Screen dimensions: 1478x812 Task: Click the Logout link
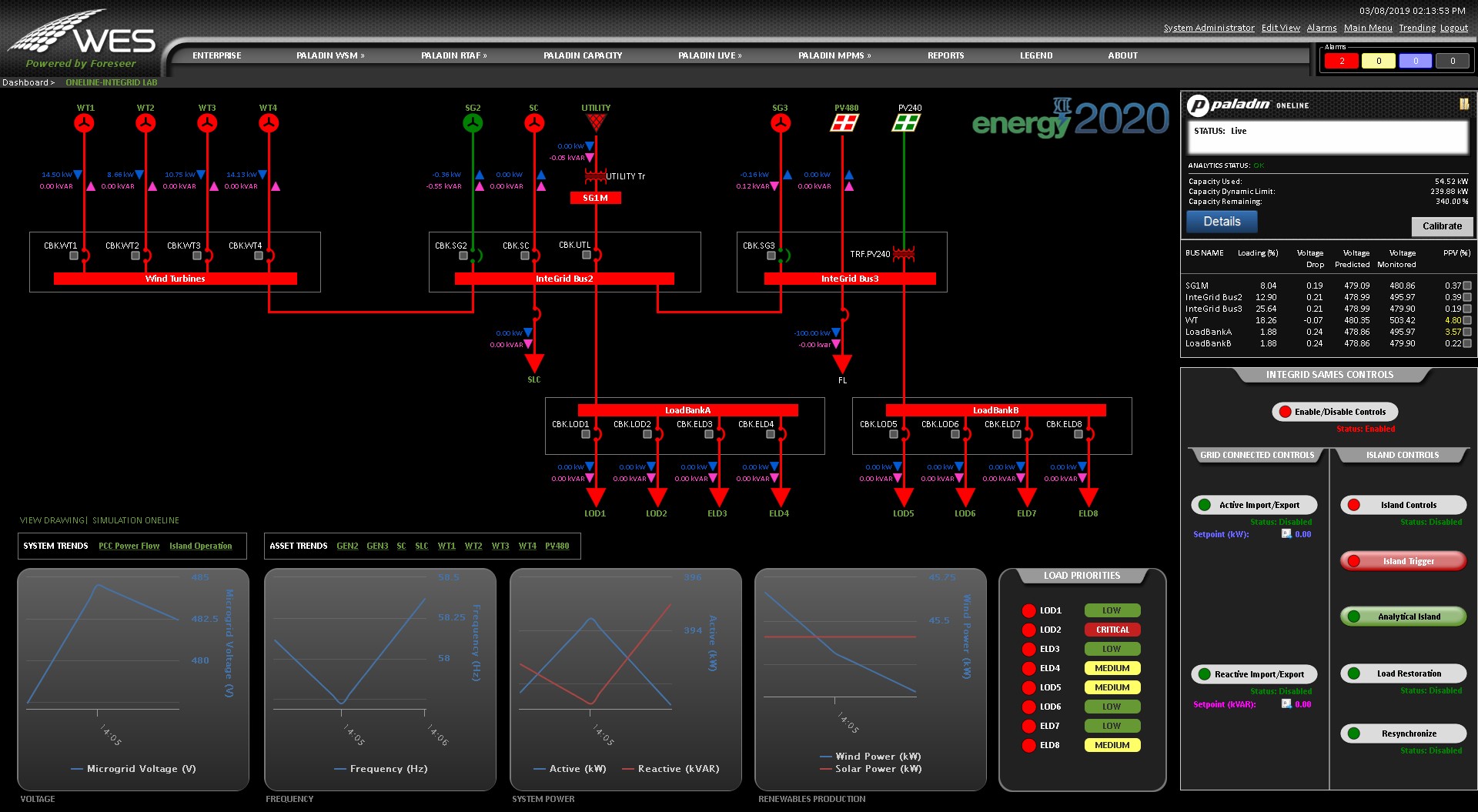(1454, 28)
